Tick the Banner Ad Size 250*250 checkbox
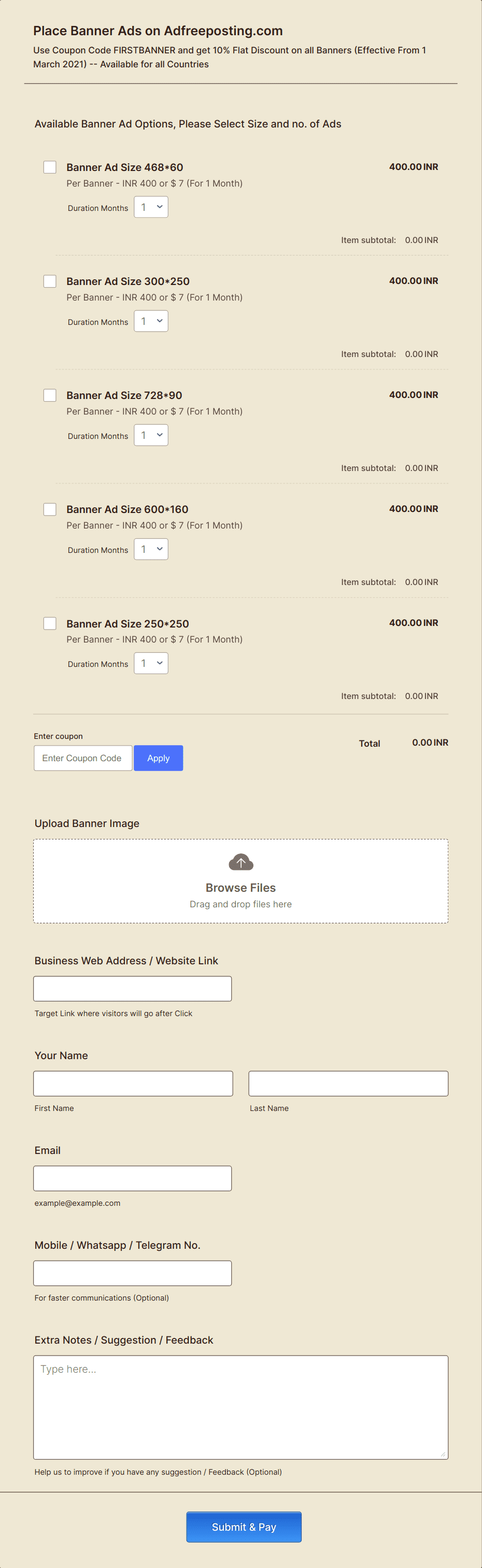Screen dimensions: 482x1568 click(x=50, y=623)
